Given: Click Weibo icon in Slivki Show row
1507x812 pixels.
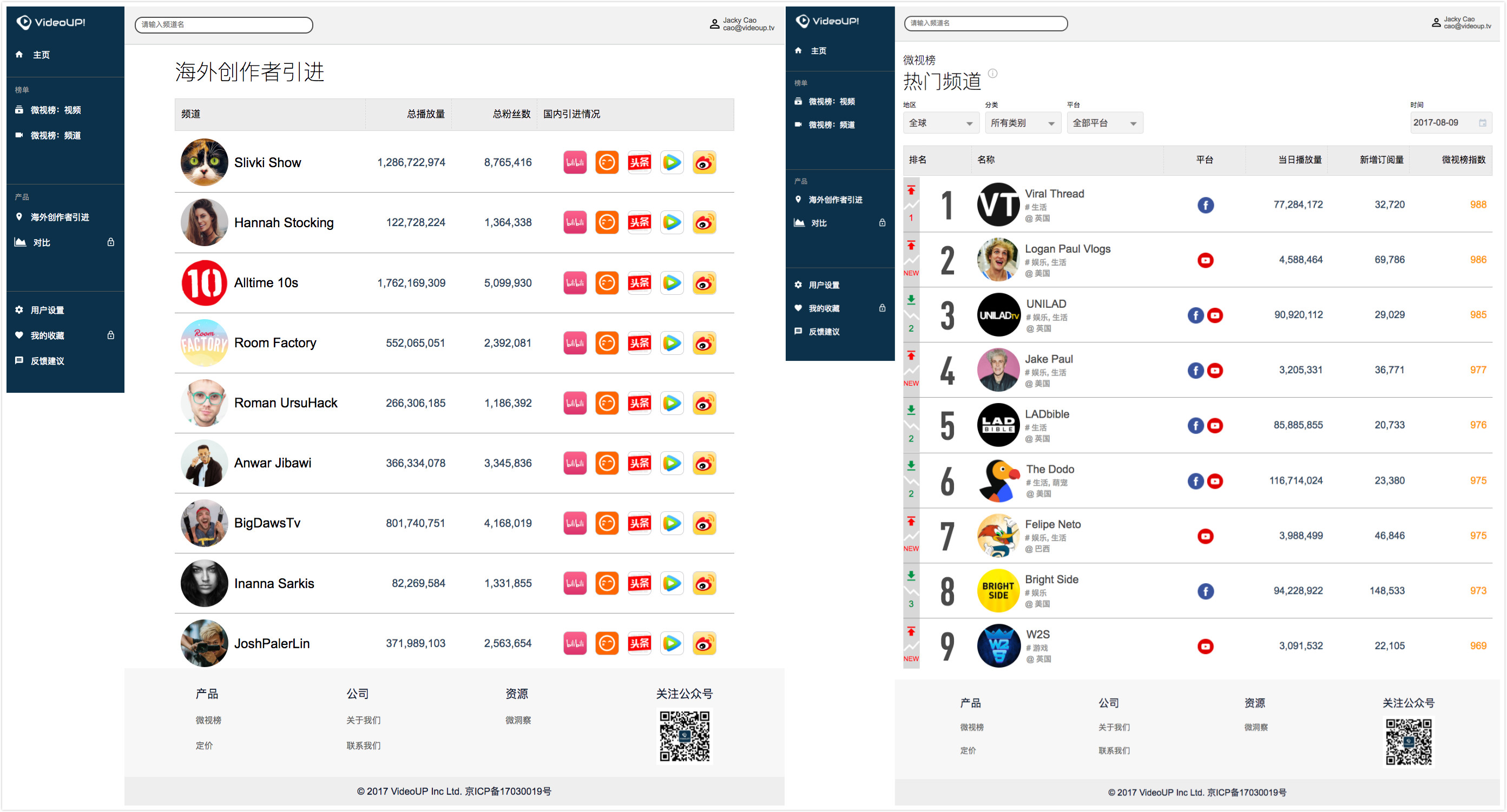Looking at the screenshot, I should 704,163.
